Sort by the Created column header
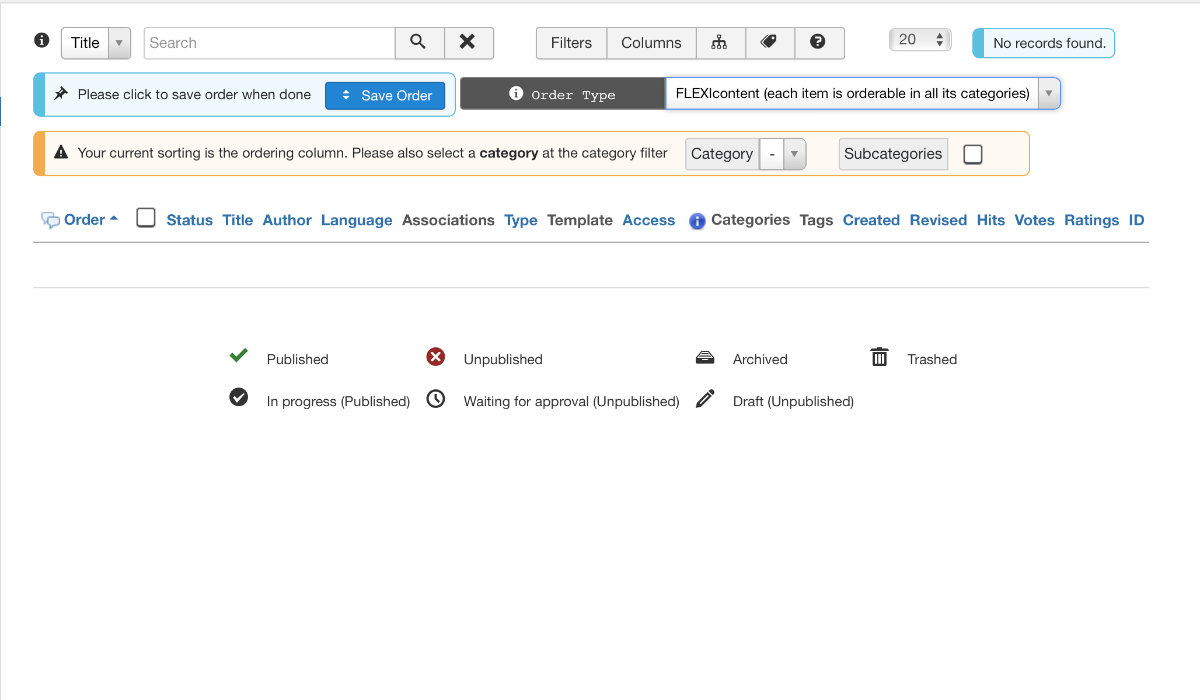The width and height of the screenshot is (1200, 700). click(x=870, y=220)
